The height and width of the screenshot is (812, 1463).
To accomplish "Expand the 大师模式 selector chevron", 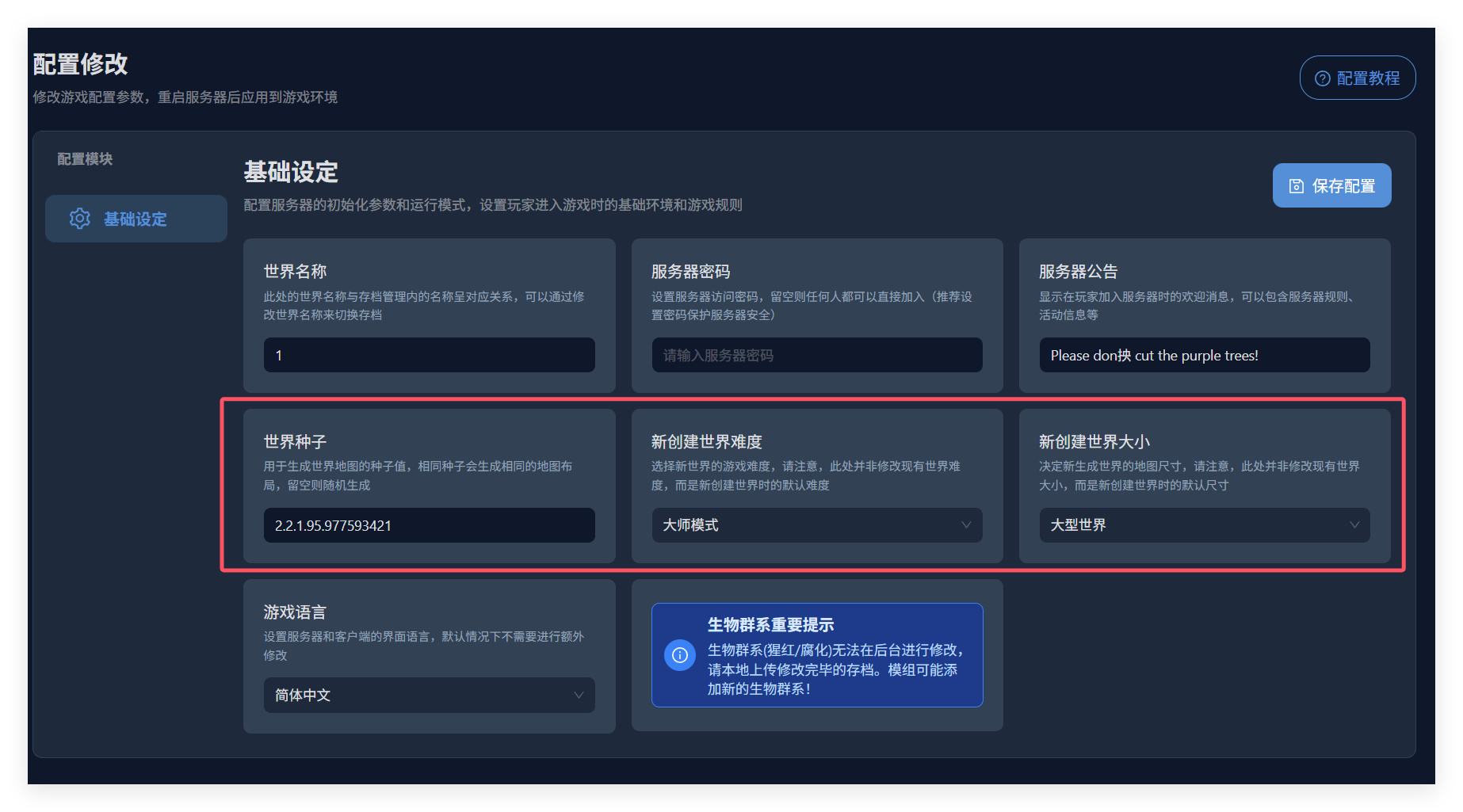I will click(x=966, y=525).
